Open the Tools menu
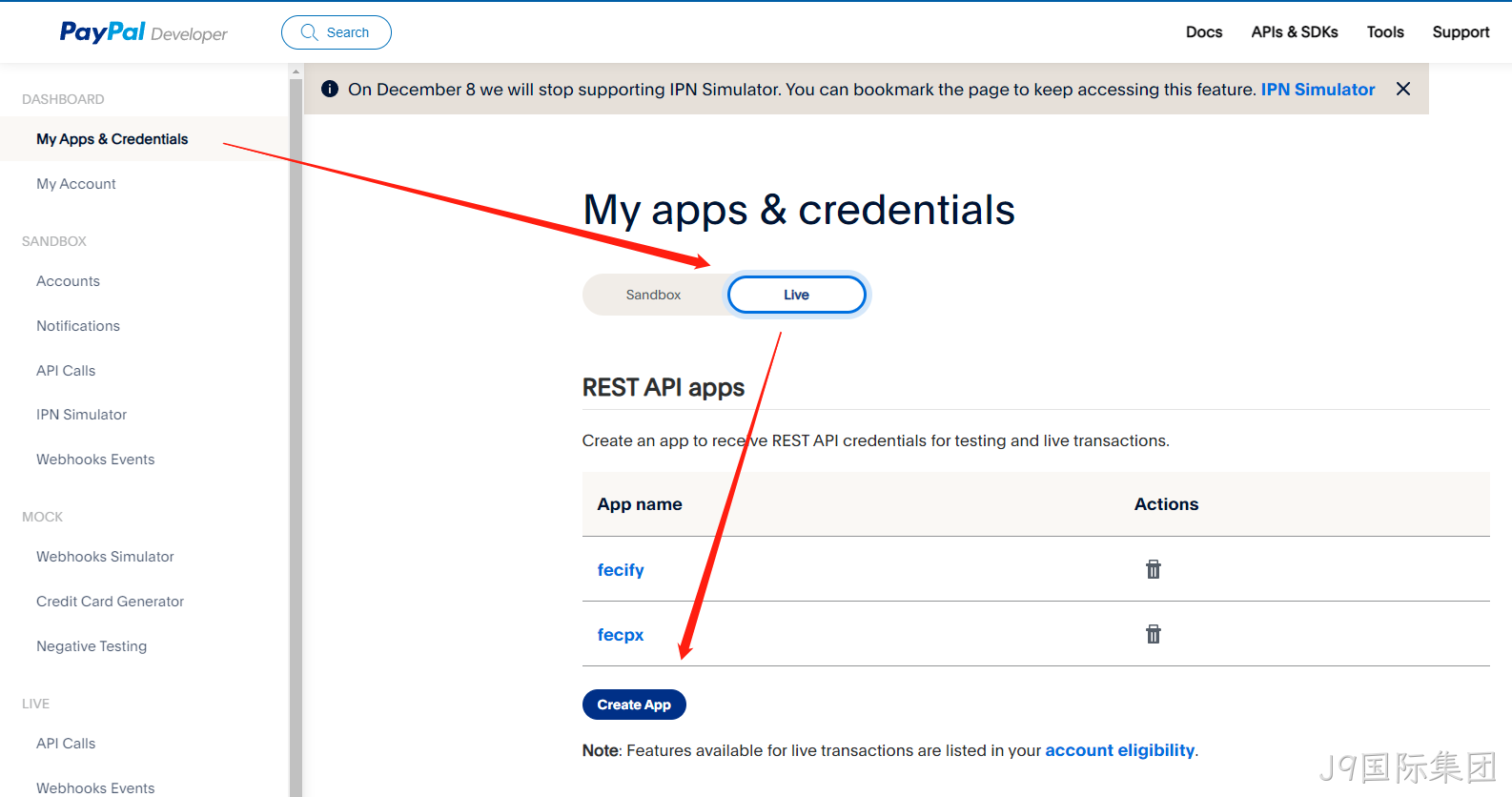Viewport: 1512px width, 797px height. point(1385,31)
